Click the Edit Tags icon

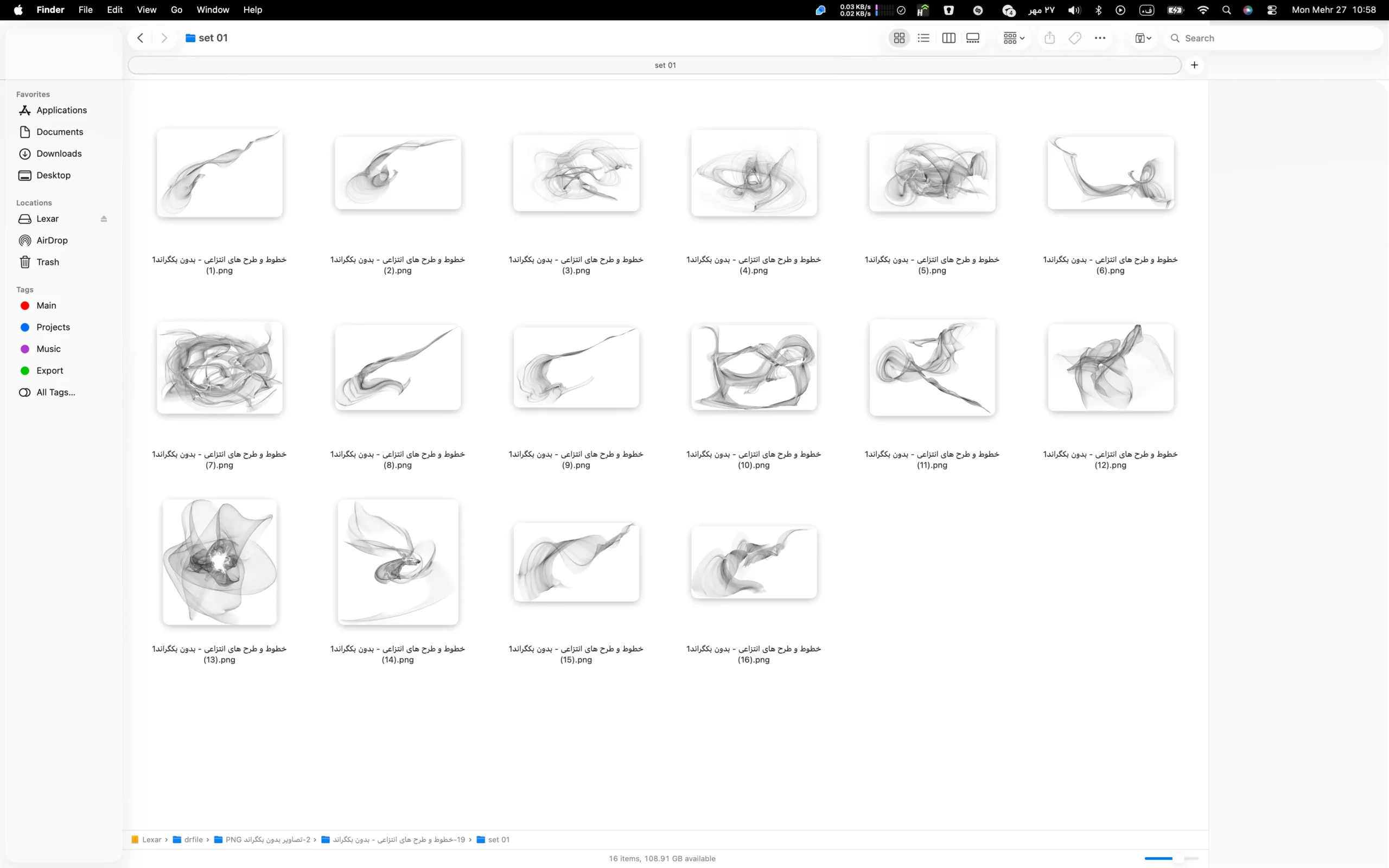1075,38
